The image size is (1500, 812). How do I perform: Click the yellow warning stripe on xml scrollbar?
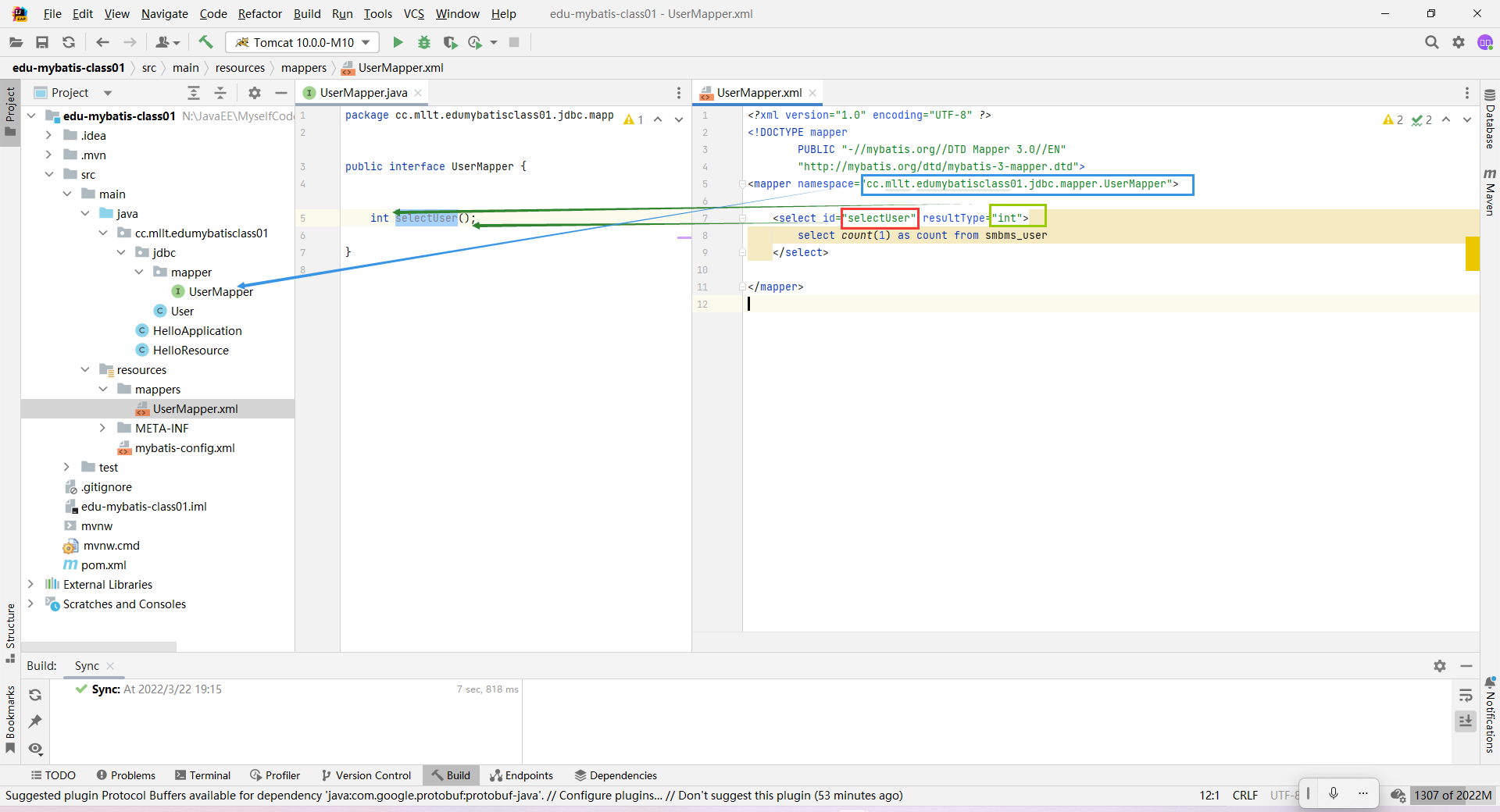[1473, 253]
